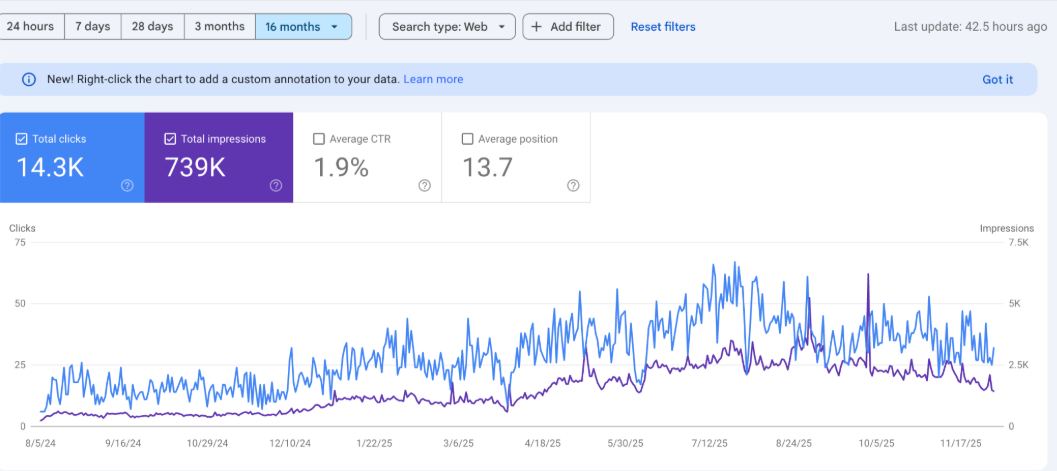The height and width of the screenshot is (471, 1057).
Task: Open help icon on Total clicks card
Action: [127, 185]
